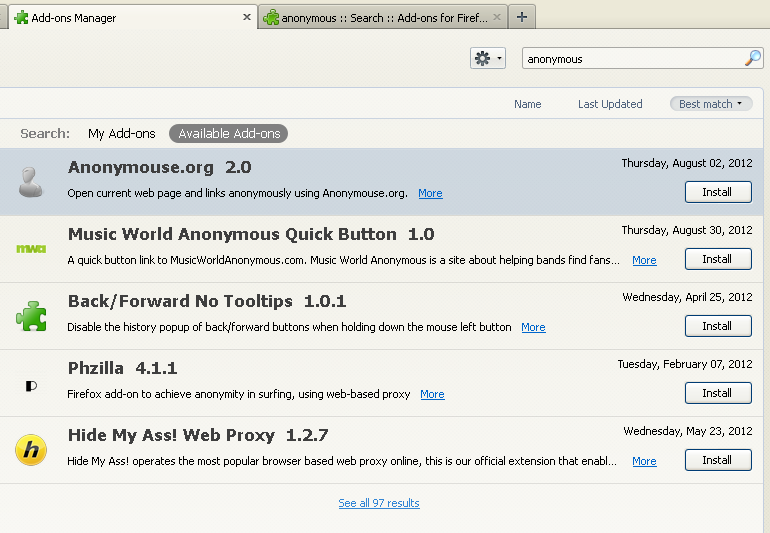The width and height of the screenshot is (770, 533).
Task: Show the My Add-ons search results
Action: click(x=122, y=133)
